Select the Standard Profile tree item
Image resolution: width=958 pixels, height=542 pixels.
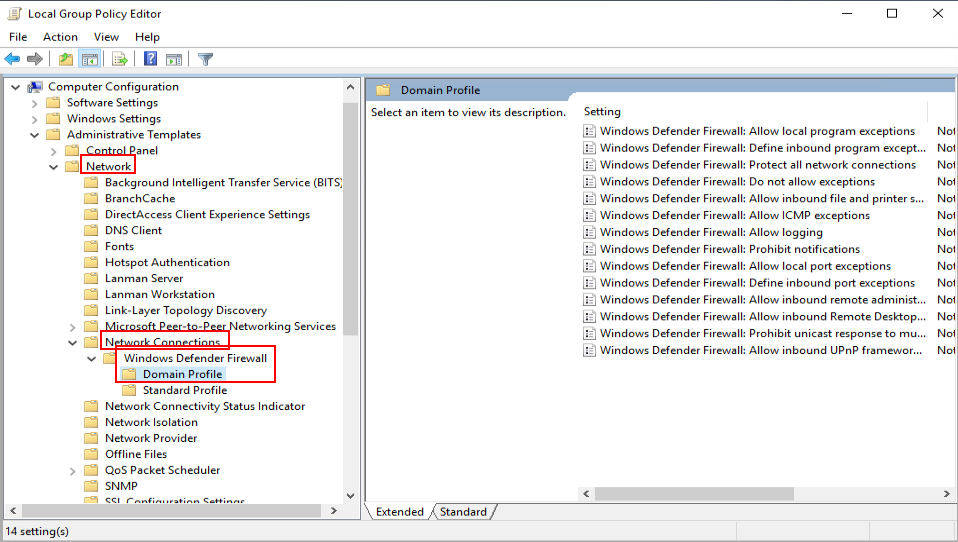[x=185, y=390]
